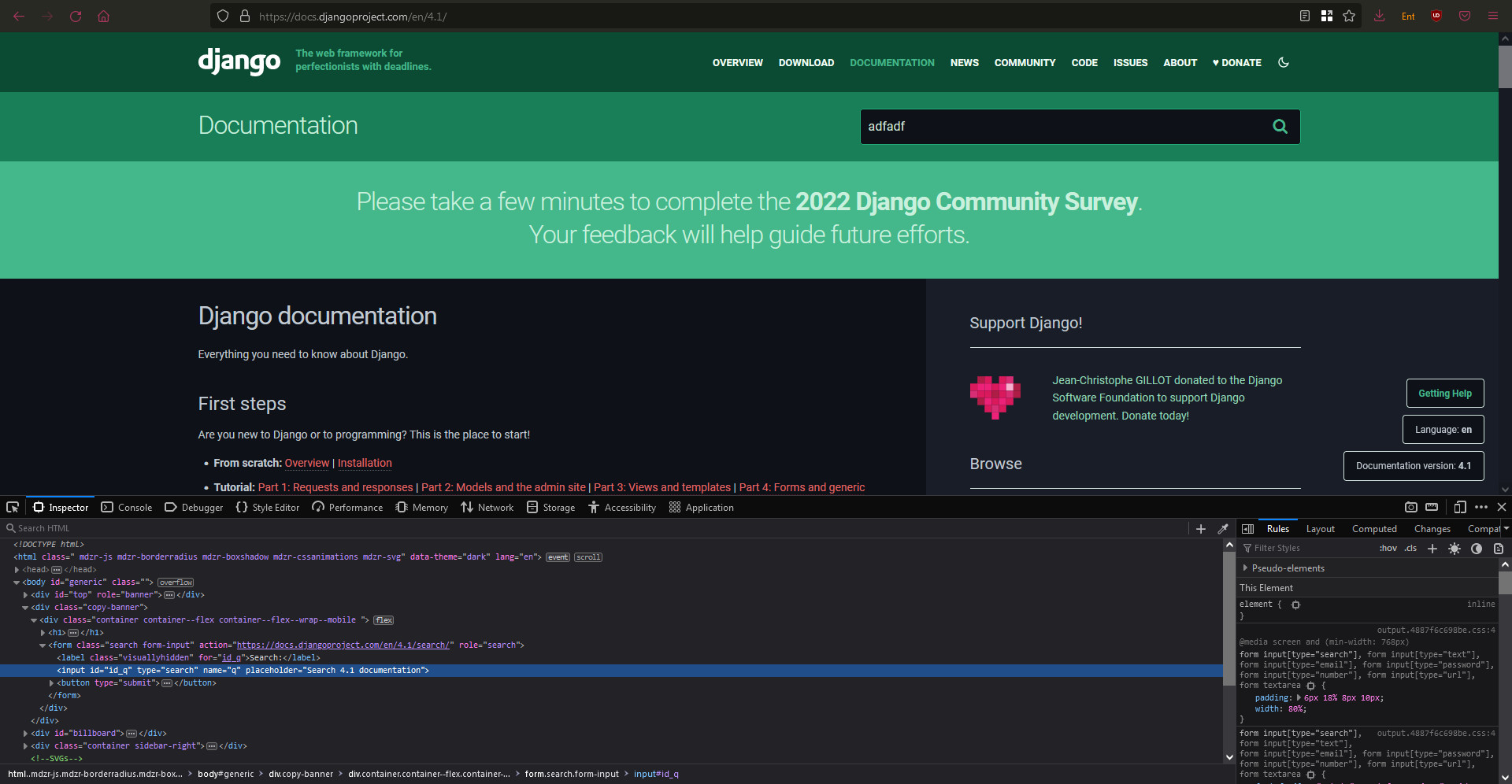This screenshot has height=784, width=1512.
Task: Open the COMMUNITY navigation menu
Action: 1025,62
